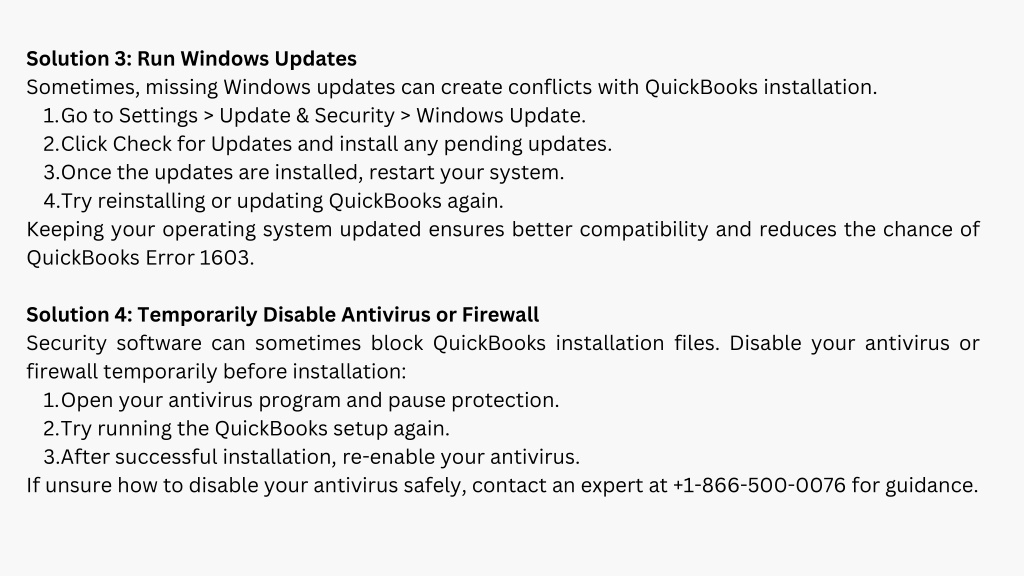This screenshot has width=1024, height=576.
Task: Click the "Solution 3: Run Windows Updates" heading
Action: pyautogui.click(x=191, y=58)
